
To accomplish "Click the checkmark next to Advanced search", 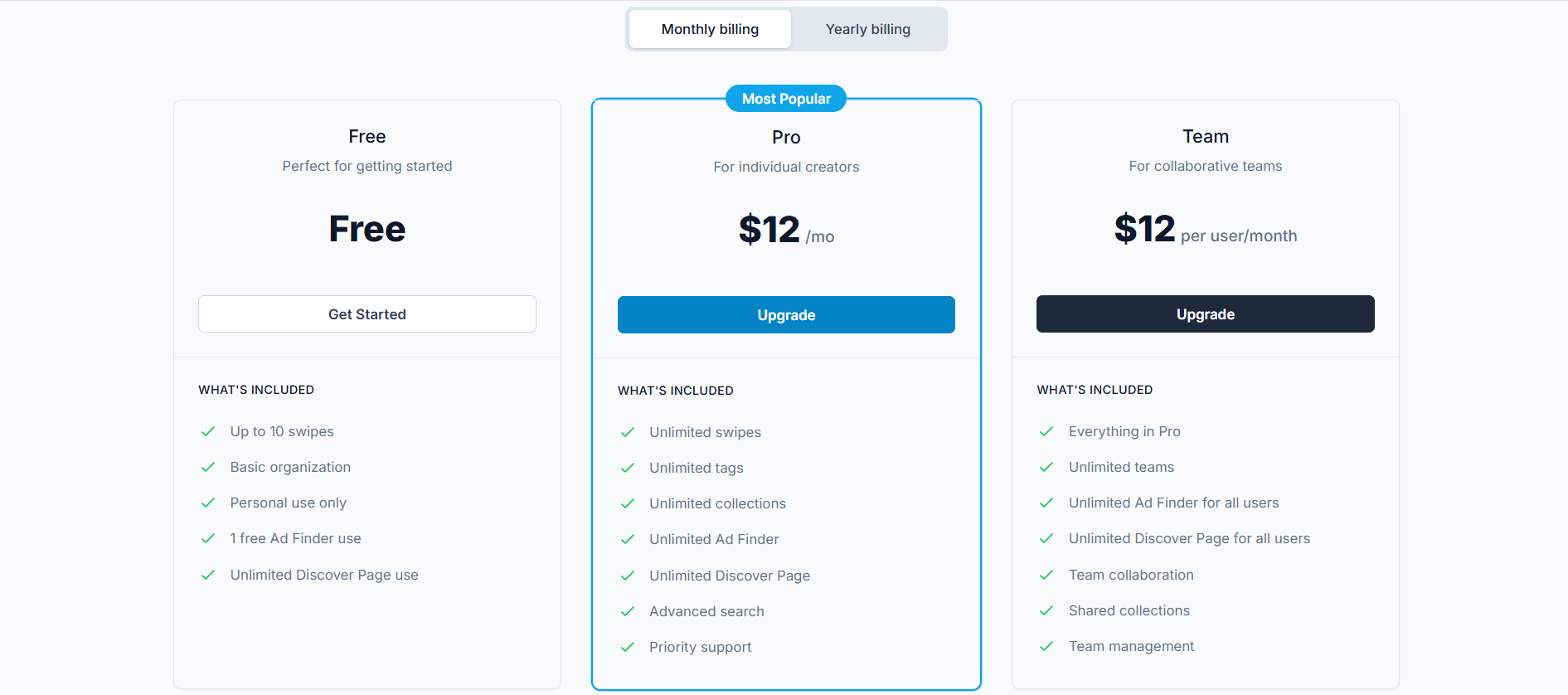I will (628, 611).
